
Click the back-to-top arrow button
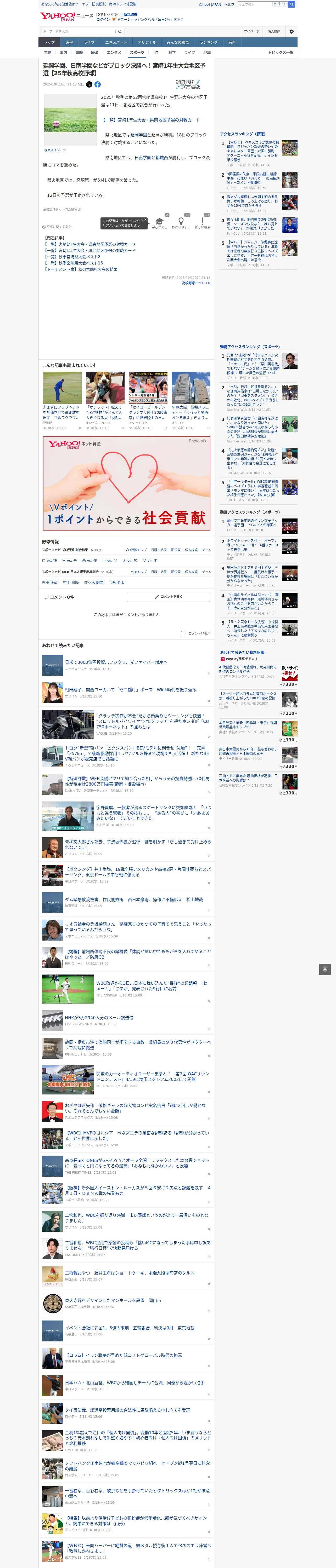coord(325,970)
